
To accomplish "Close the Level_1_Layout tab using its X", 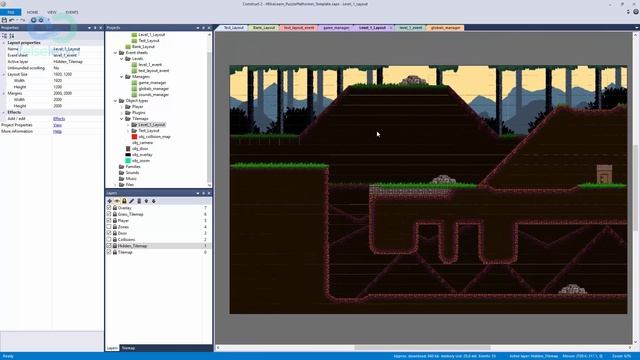I will tap(391, 28).
